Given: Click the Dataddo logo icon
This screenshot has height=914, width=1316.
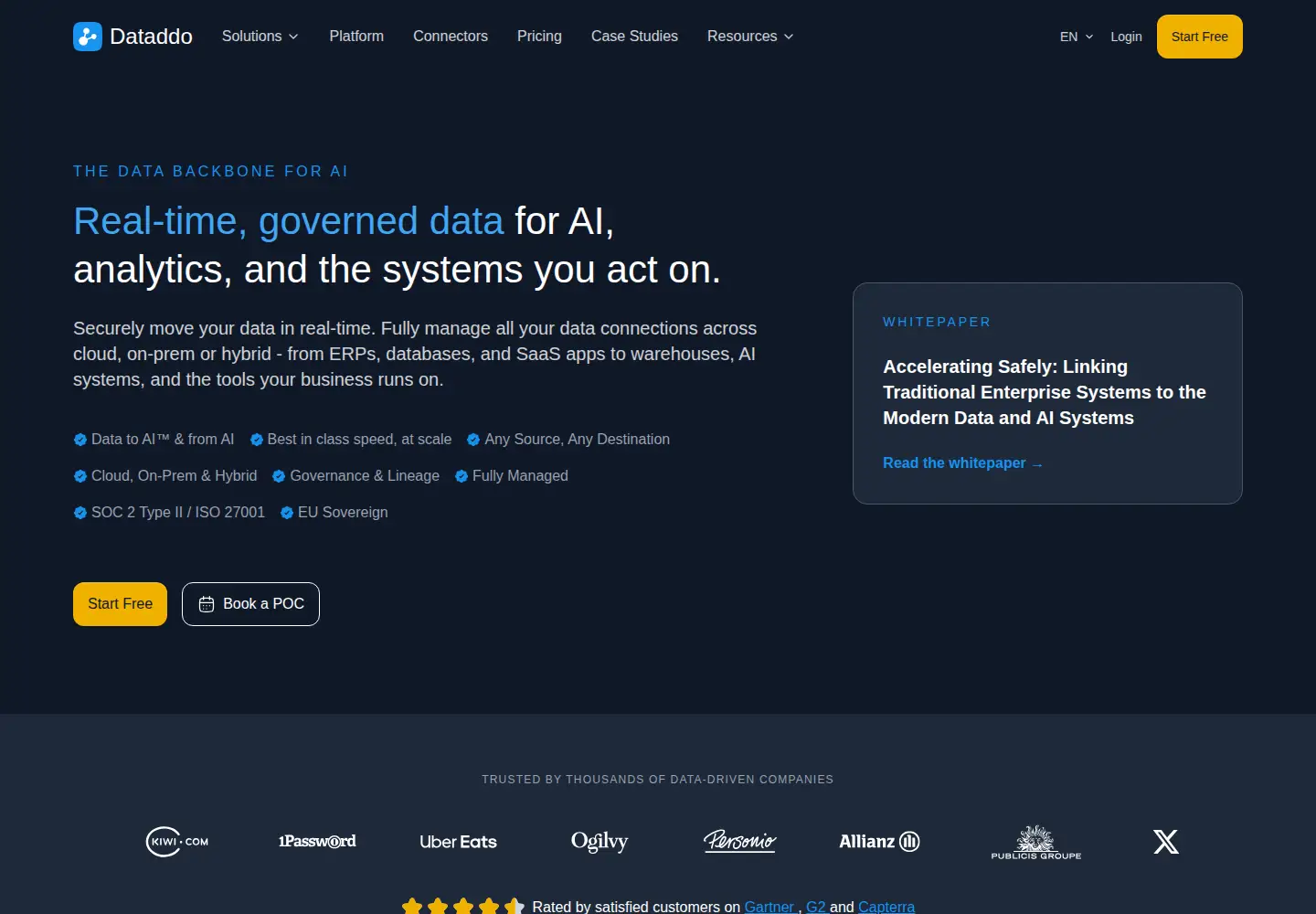Looking at the screenshot, I should (x=88, y=37).
